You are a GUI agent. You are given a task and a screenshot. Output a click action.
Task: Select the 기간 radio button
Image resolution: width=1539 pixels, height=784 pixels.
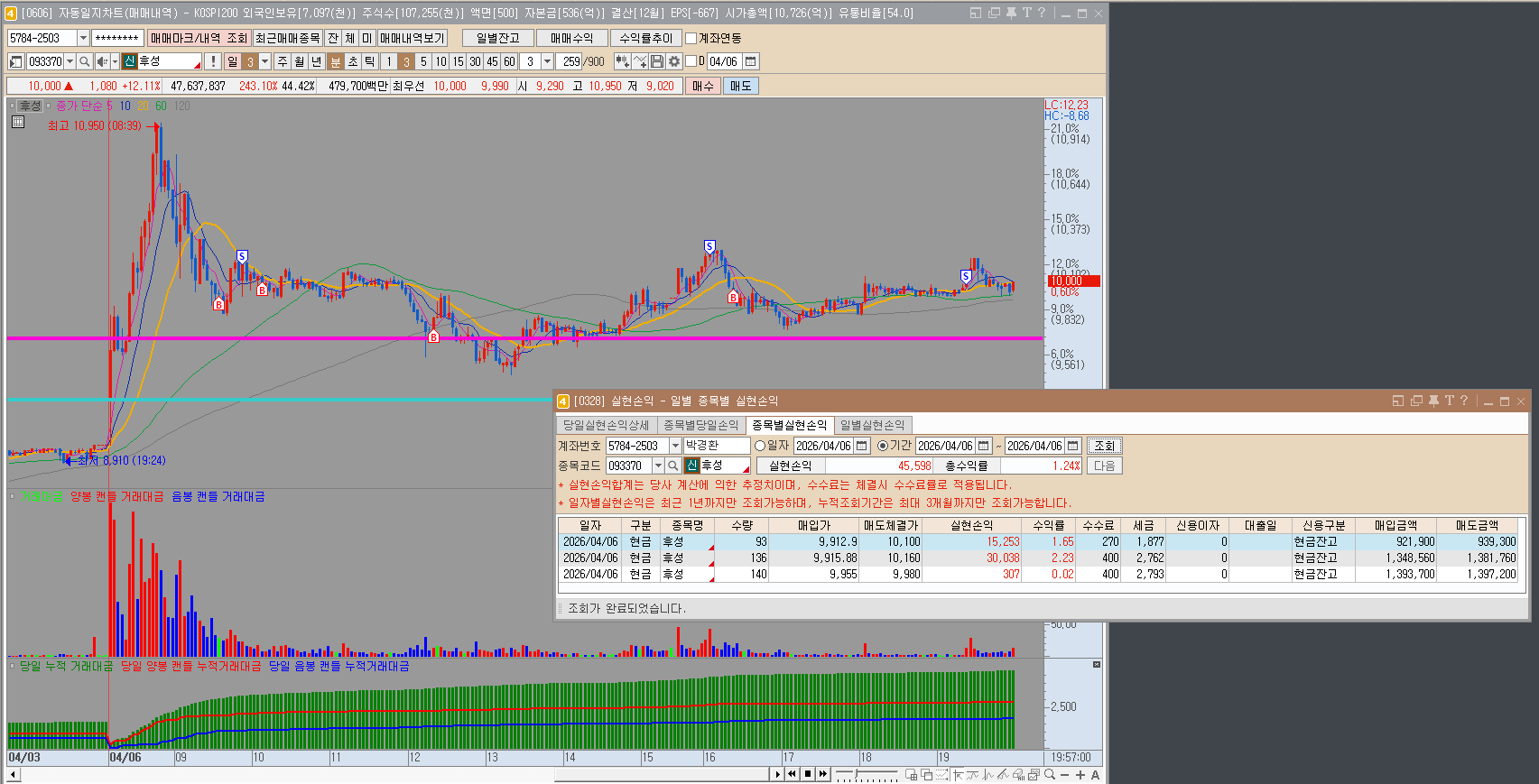pos(883,446)
